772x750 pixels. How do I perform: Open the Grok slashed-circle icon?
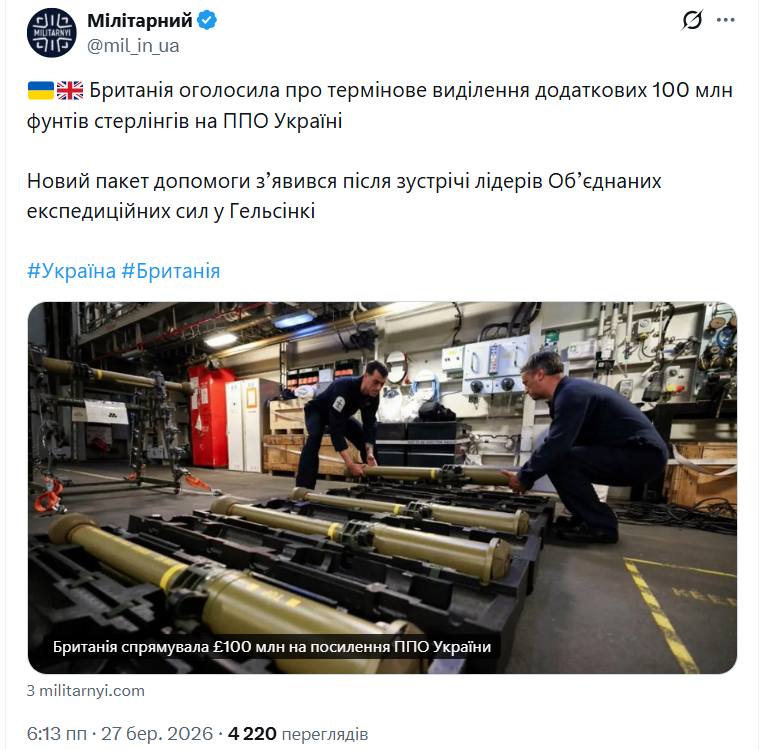point(692,20)
